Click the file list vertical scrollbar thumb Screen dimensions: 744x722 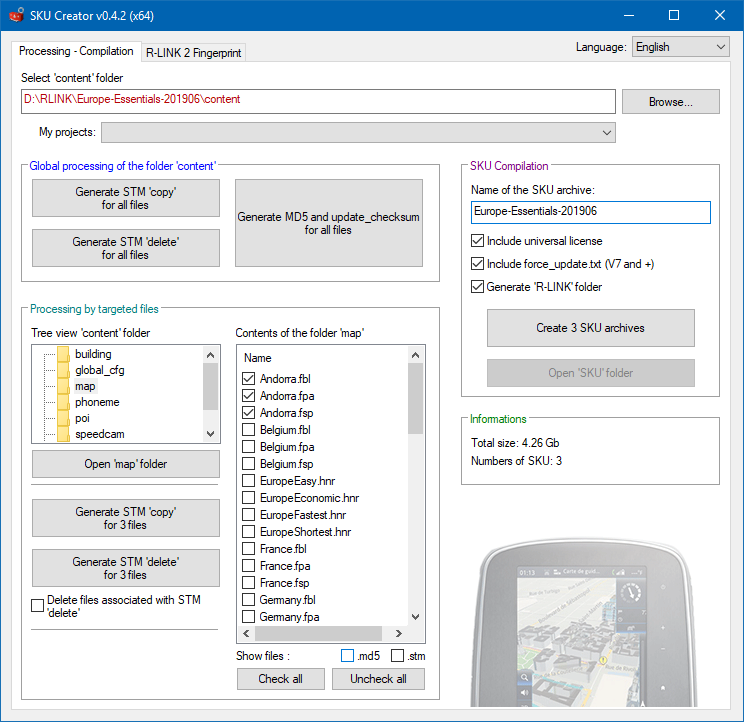[416, 398]
